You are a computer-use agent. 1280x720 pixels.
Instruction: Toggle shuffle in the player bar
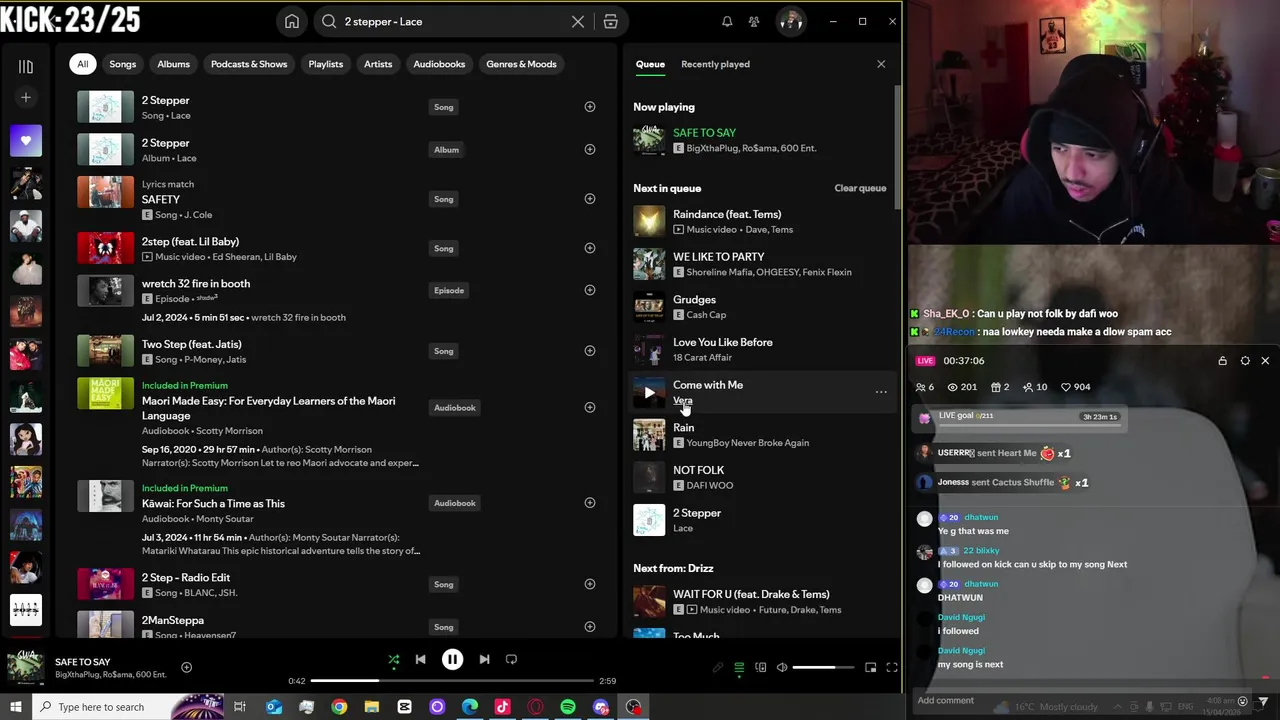[x=394, y=660]
